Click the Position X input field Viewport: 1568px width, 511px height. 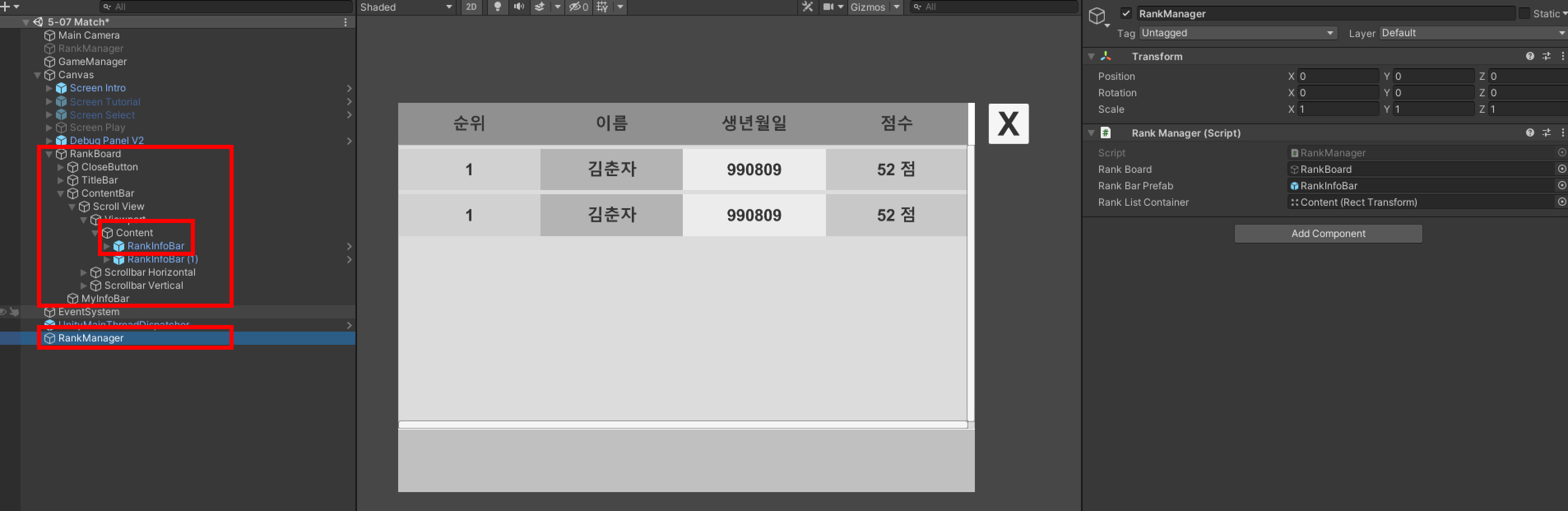[1338, 76]
